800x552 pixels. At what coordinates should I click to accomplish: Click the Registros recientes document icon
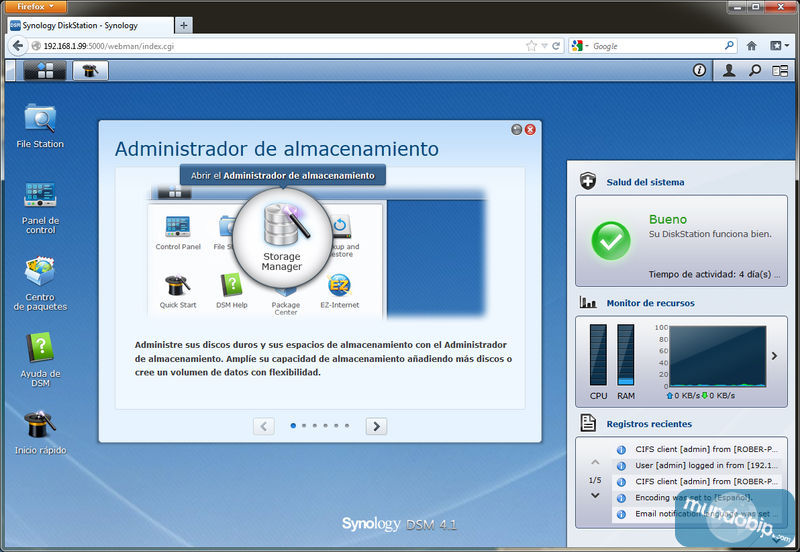tap(588, 423)
